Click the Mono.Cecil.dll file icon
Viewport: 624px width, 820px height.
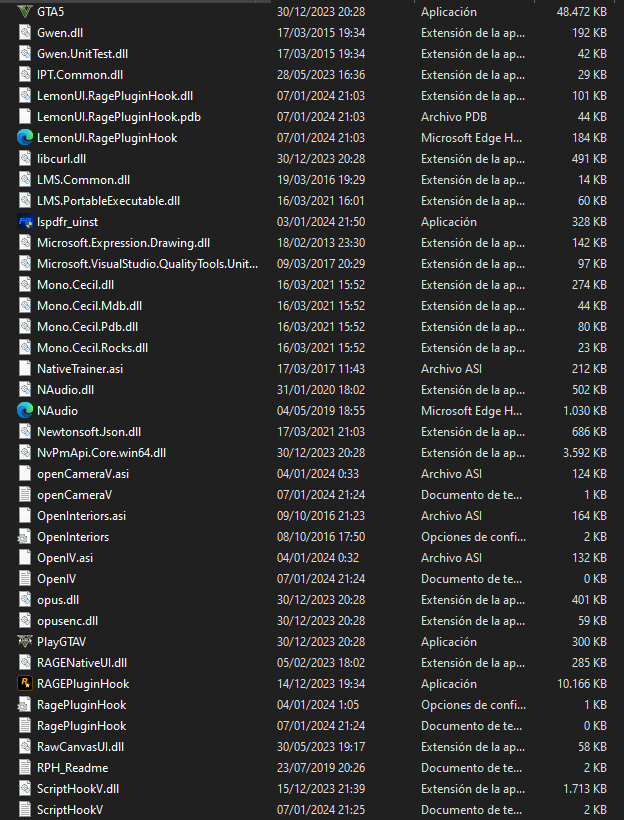pos(25,284)
